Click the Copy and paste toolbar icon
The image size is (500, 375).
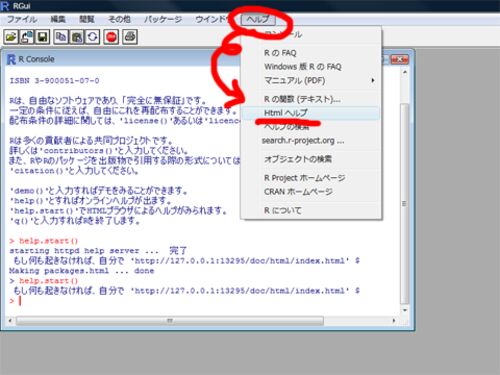tap(93, 37)
